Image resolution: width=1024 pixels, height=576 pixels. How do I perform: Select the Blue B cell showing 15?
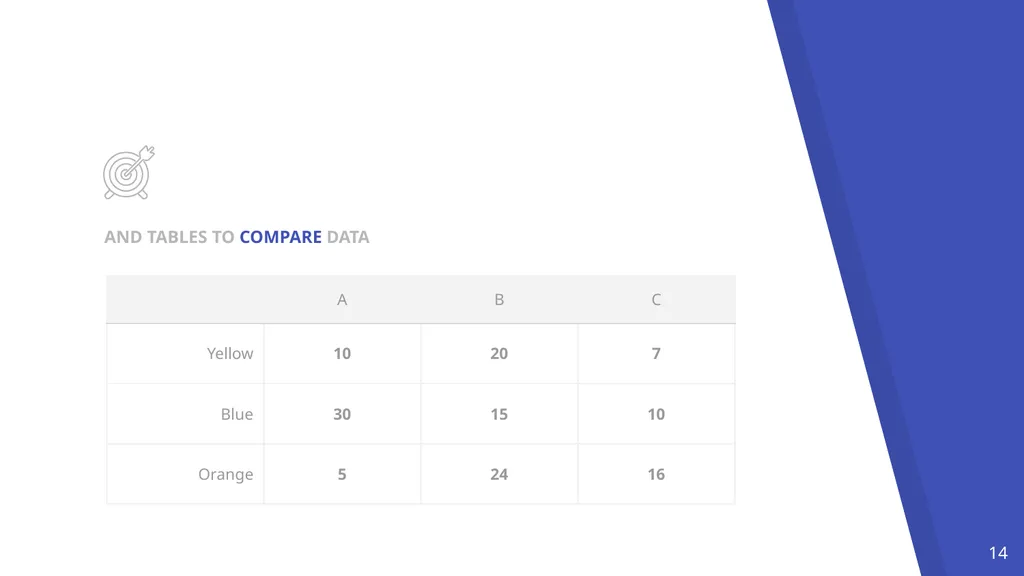[499, 414]
